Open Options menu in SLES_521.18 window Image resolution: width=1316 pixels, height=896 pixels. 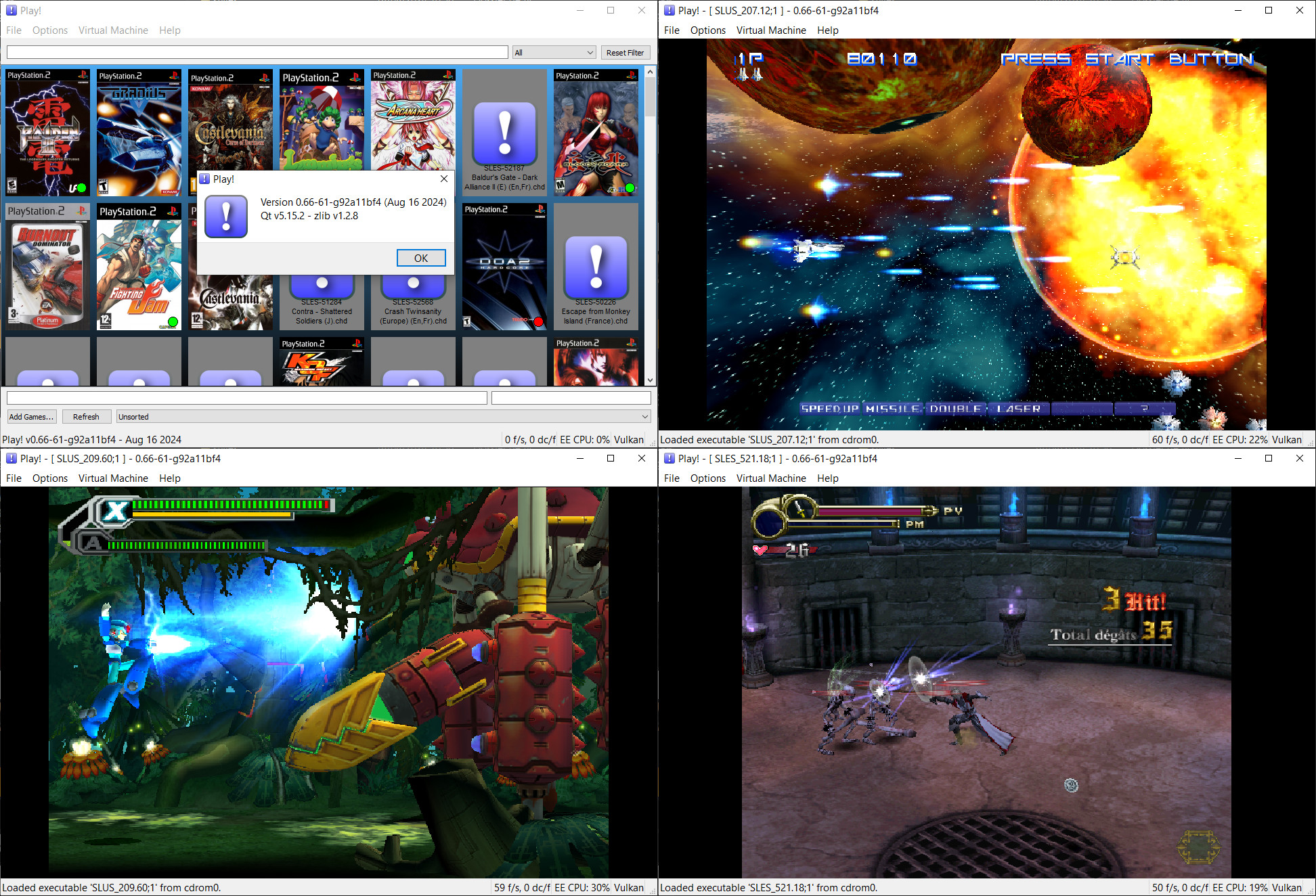click(x=708, y=478)
